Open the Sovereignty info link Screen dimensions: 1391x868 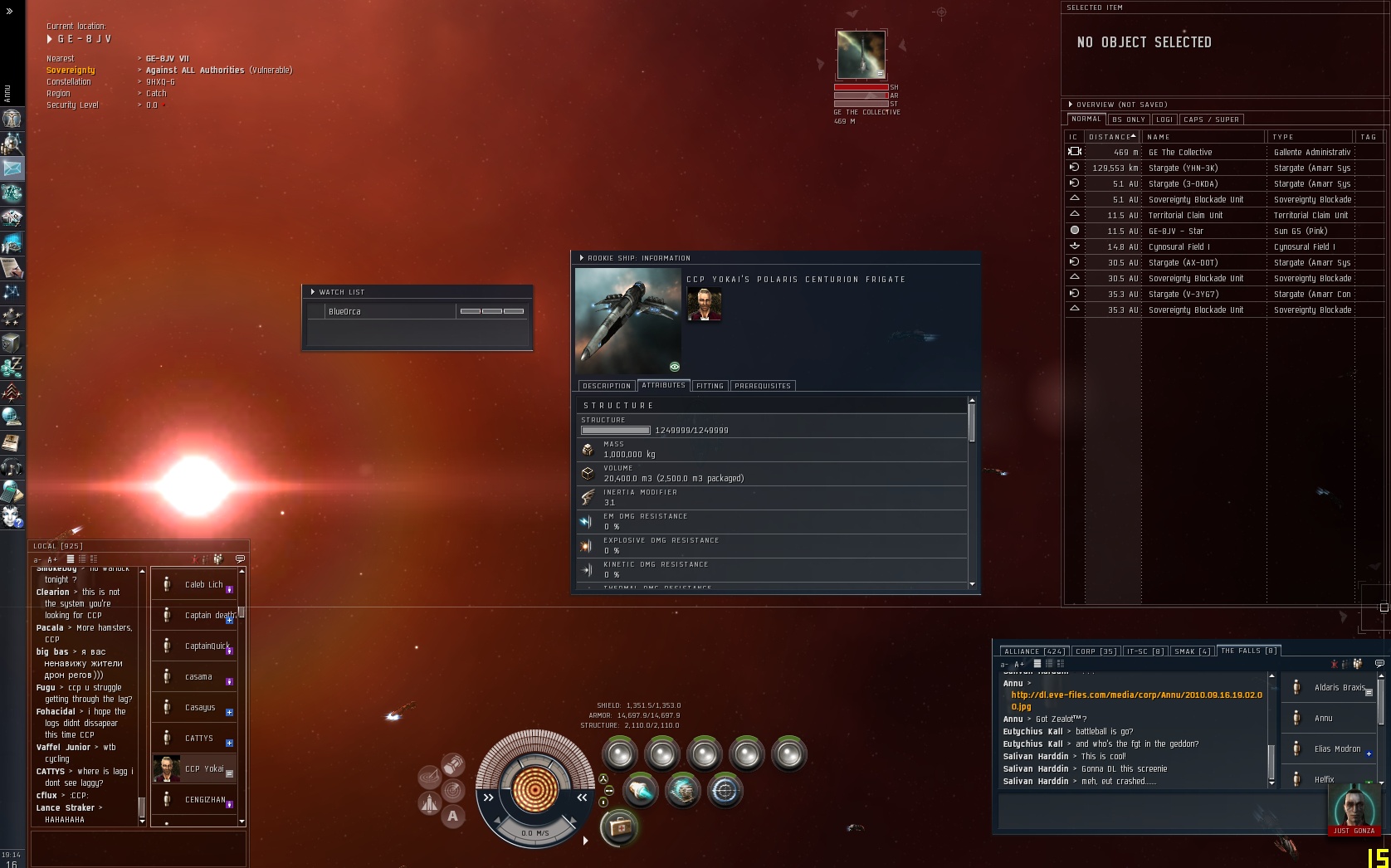click(x=71, y=71)
